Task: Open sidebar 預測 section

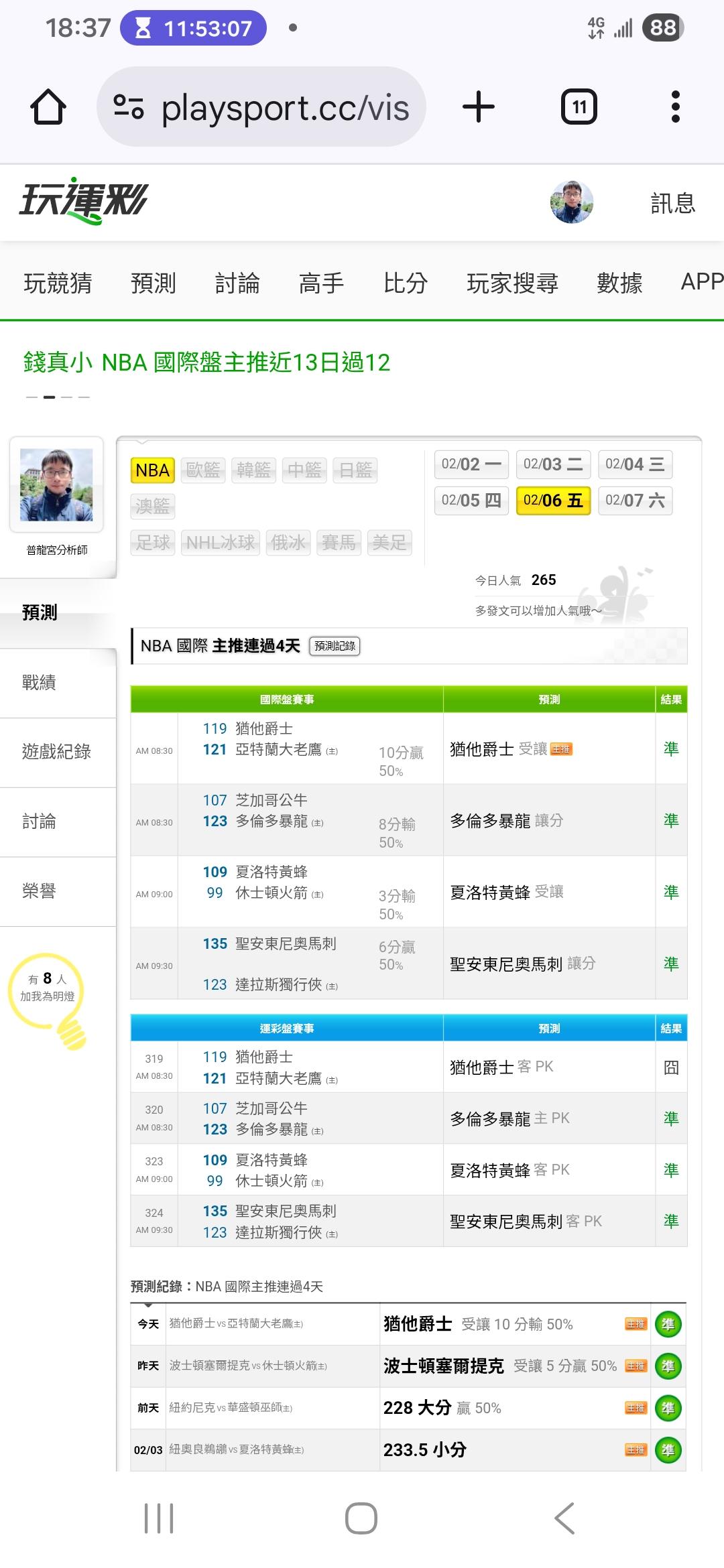Action: pyautogui.click(x=58, y=612)
